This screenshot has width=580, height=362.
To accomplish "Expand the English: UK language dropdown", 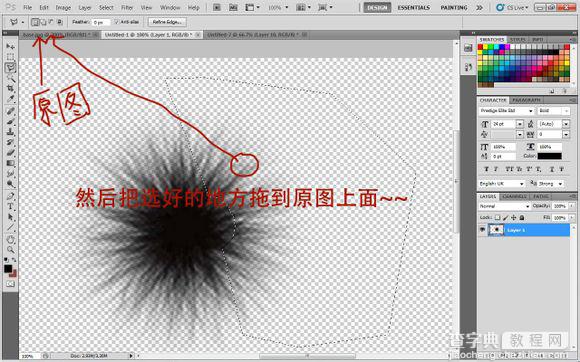I will point(502,183).
